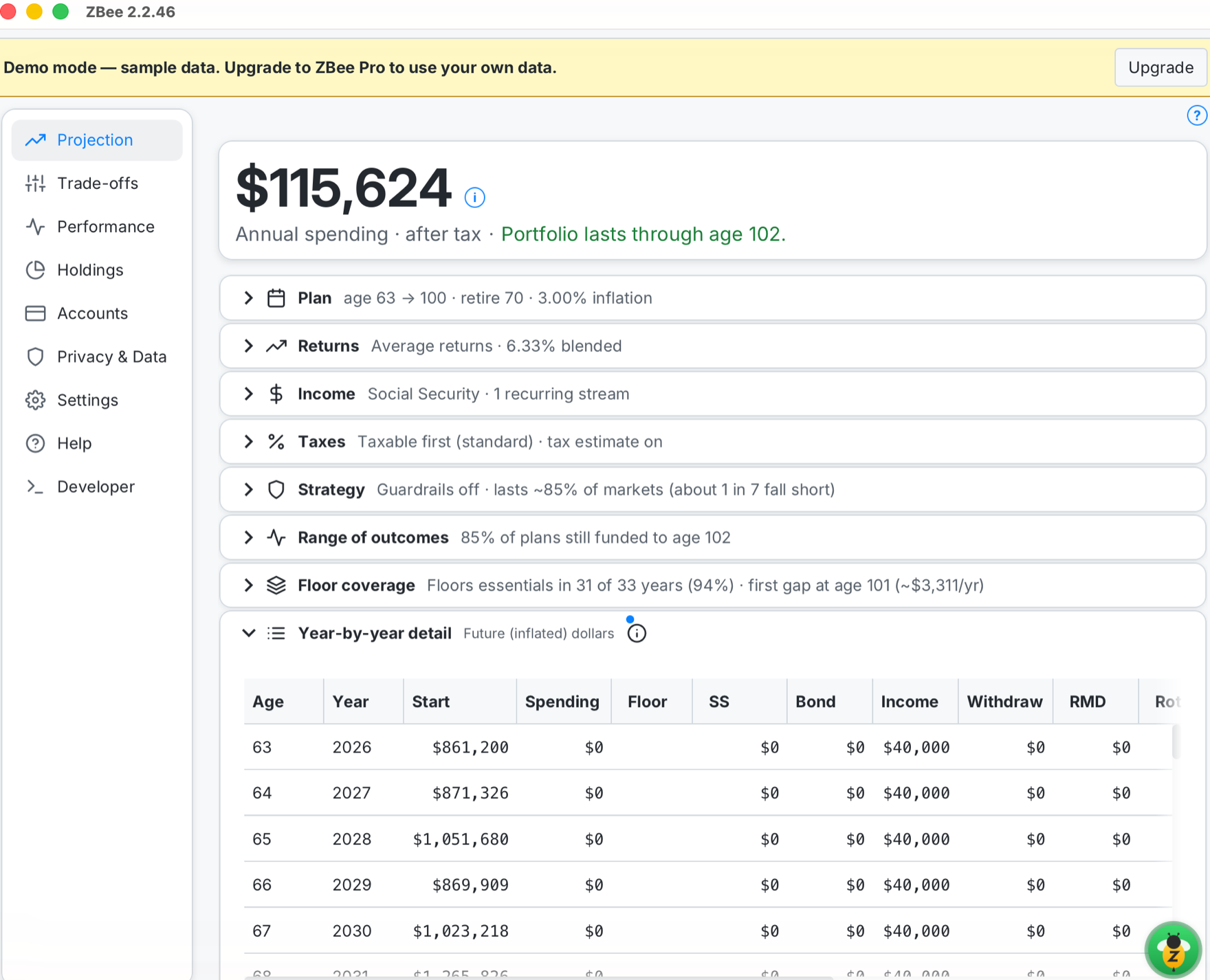
Task: Expand the Range of outcomes chevron
Action: point(249,537)
